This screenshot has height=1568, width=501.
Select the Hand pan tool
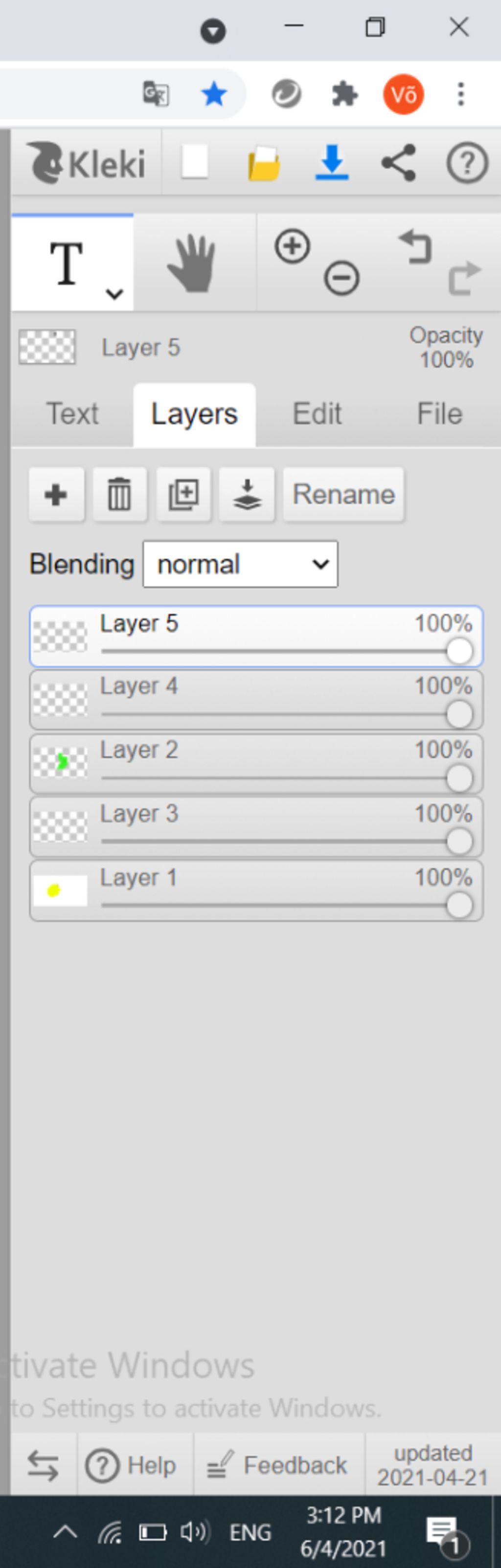(193, 263)
